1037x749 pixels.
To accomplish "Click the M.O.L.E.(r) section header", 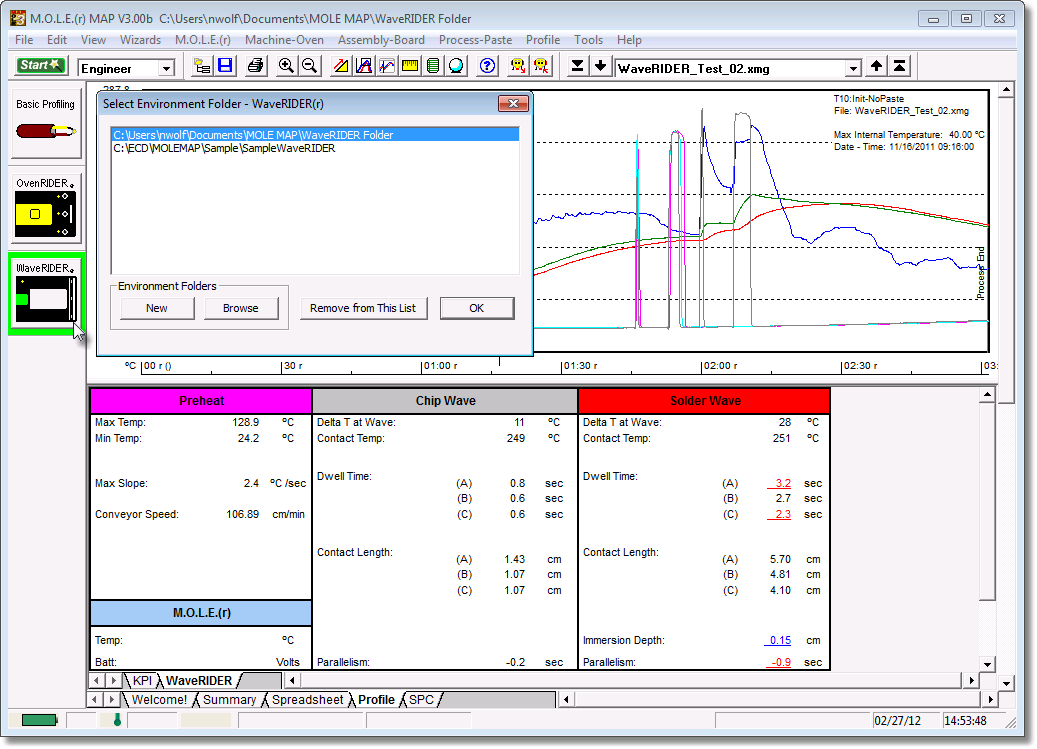I will pos(201,613).
